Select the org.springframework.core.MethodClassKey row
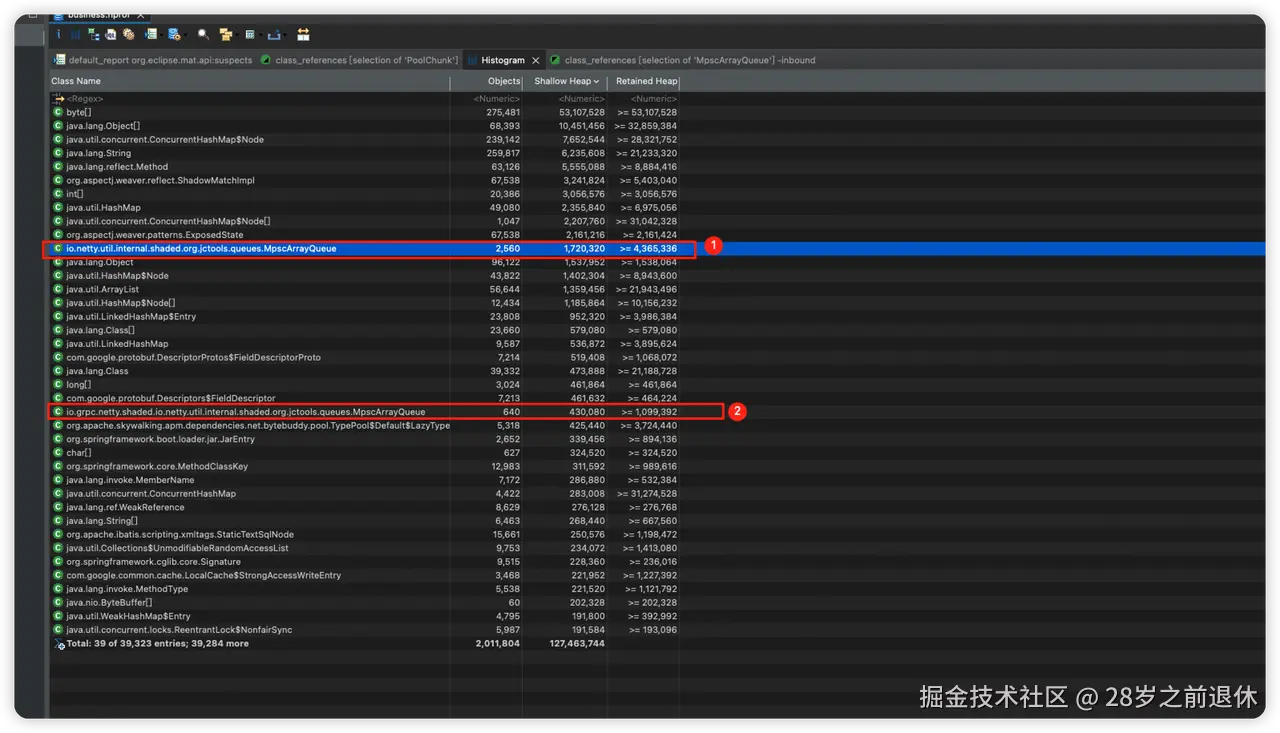This screenshot has width=1280, height=733. 365,466
